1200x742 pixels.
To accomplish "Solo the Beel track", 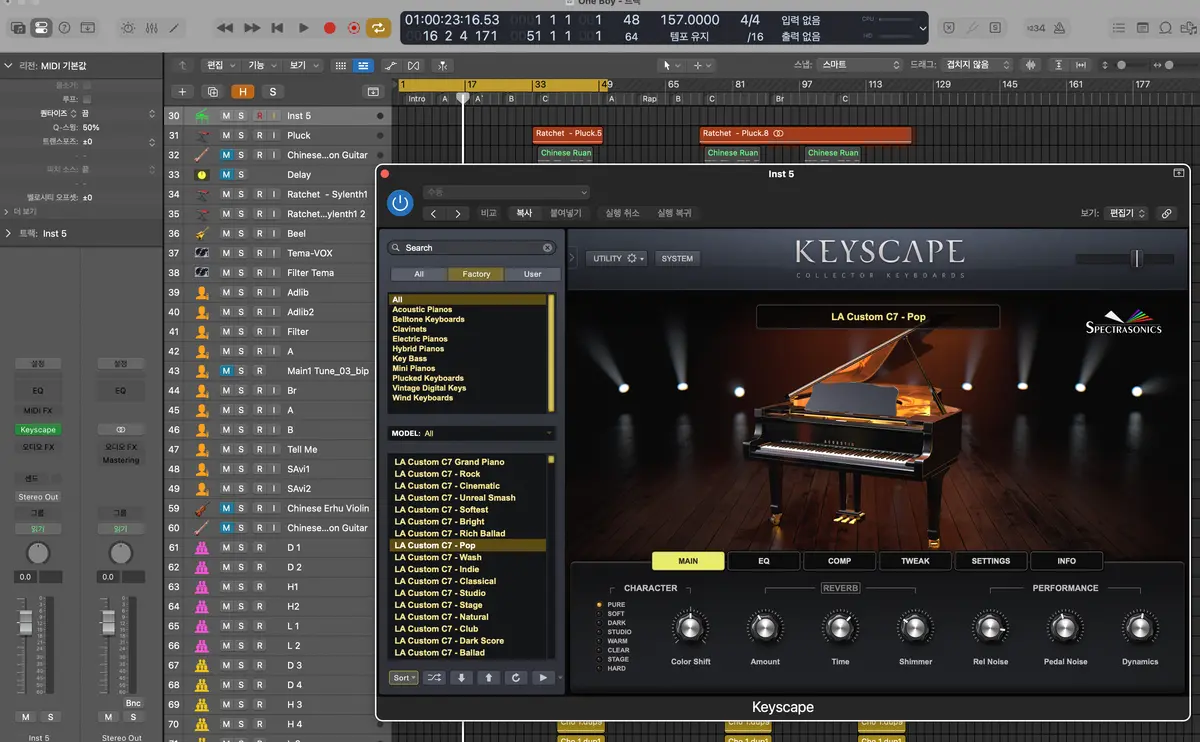I will coord(241,233).
